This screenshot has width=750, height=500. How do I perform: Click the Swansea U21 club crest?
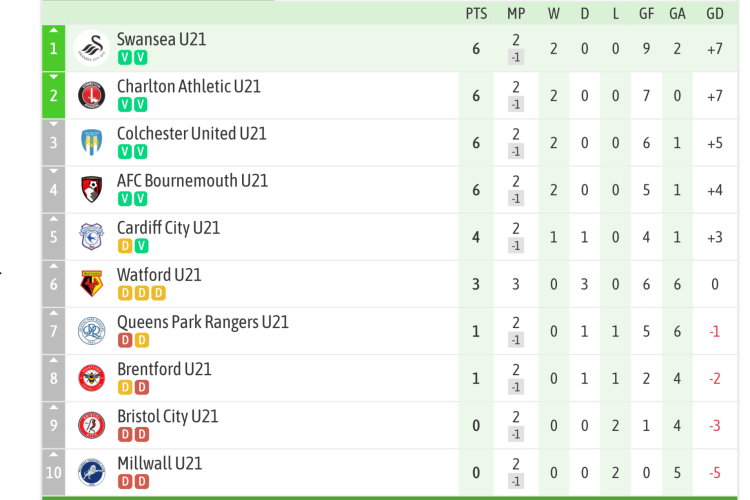click(x=92, y=48)
